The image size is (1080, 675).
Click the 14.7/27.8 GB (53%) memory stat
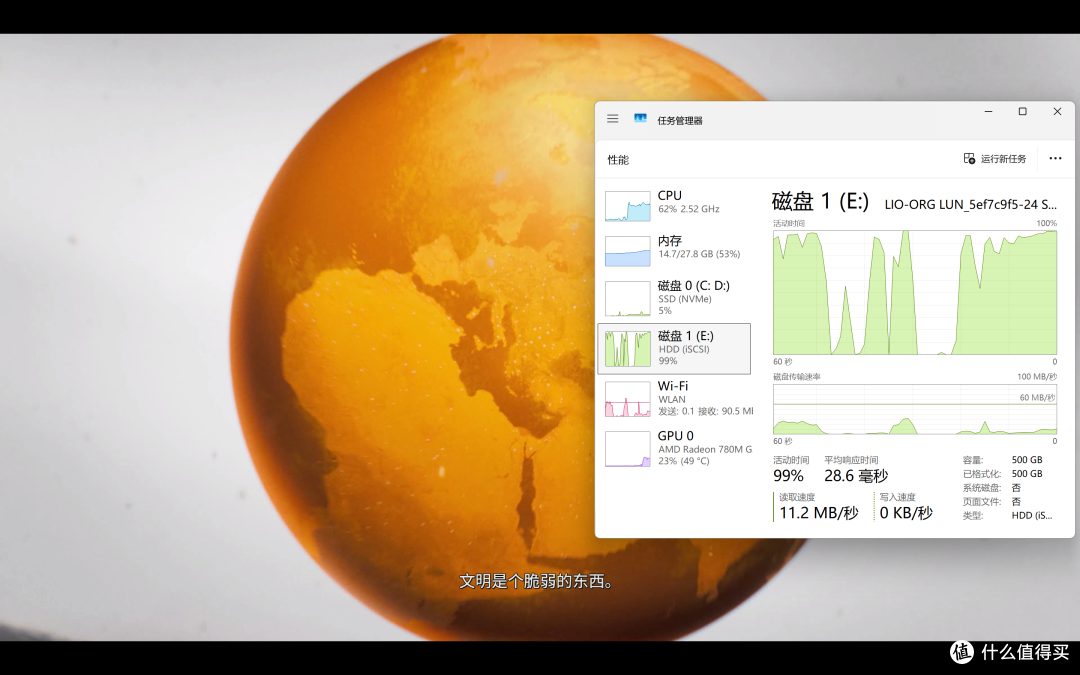699,254
